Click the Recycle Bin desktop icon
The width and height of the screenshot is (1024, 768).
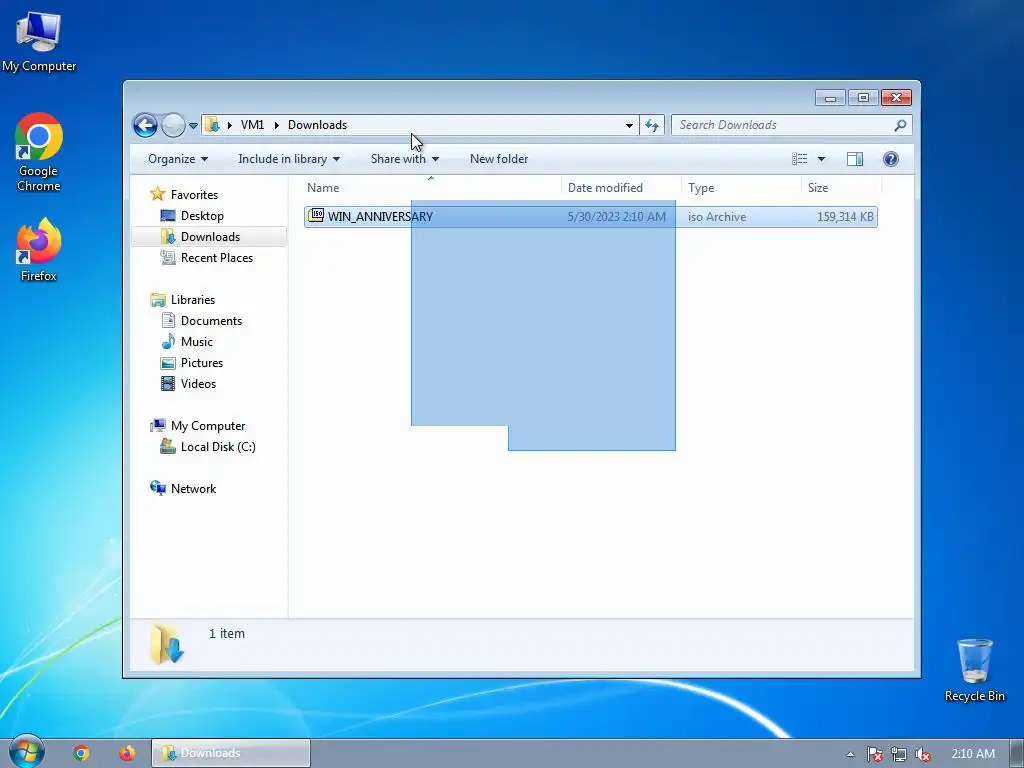coord(974,671)
